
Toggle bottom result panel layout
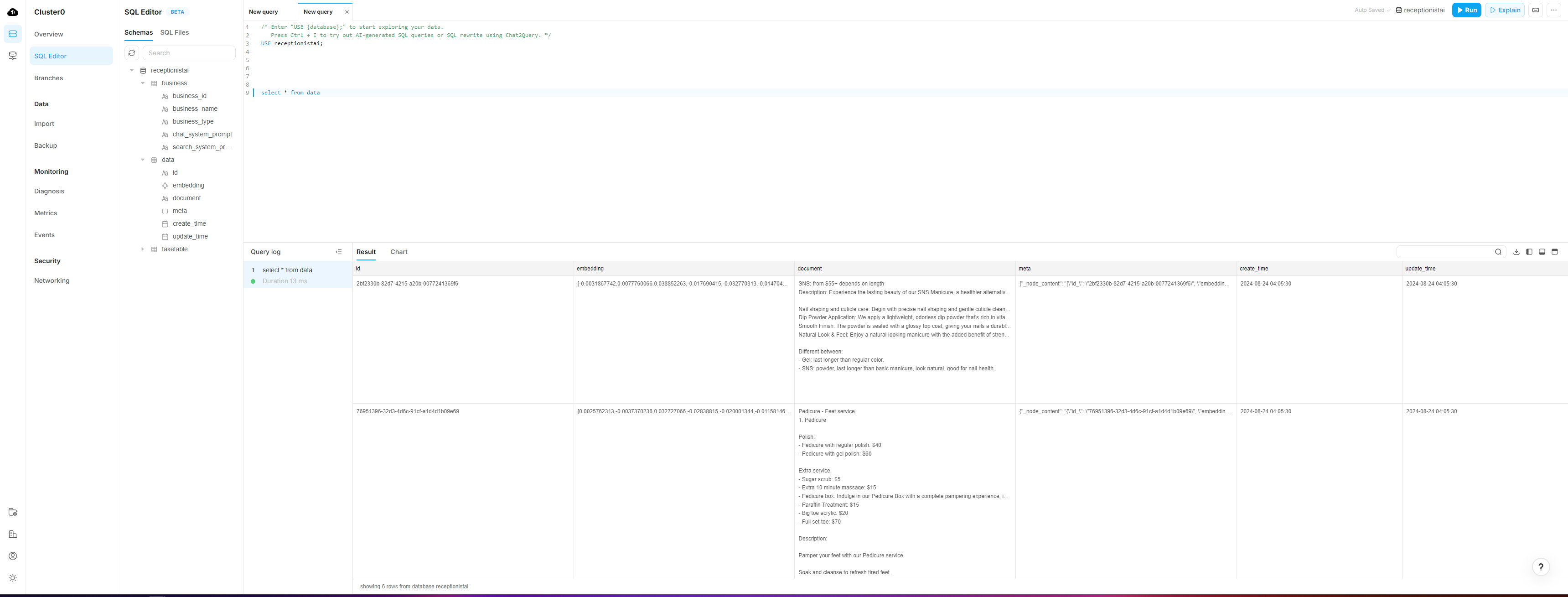point(1542,252)
